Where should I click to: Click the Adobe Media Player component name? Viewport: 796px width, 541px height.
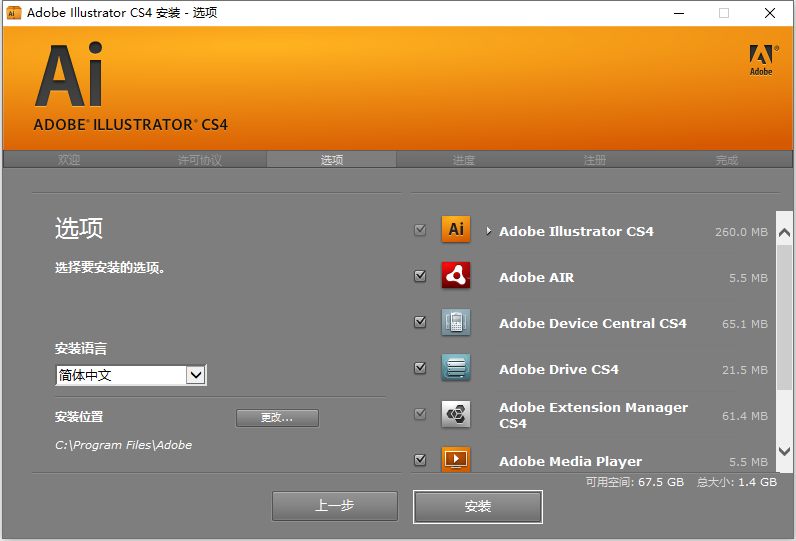pyautogui.click(x=571, y=461)
